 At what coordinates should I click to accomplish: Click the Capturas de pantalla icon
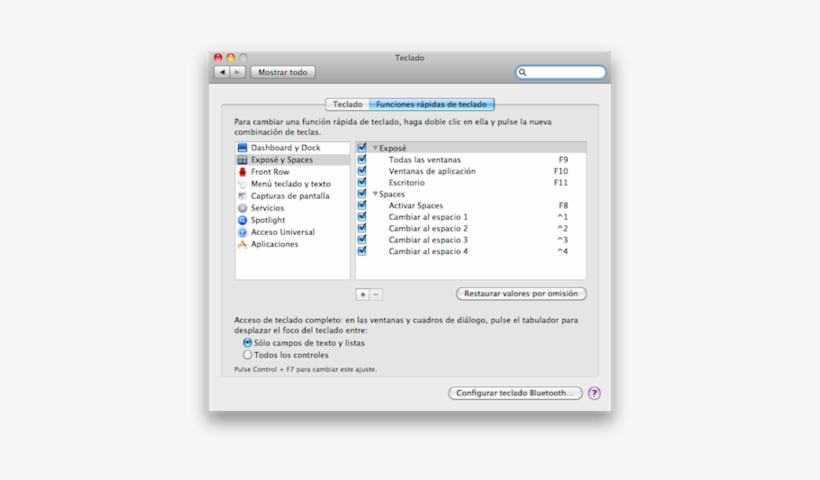tap(242, 196)
